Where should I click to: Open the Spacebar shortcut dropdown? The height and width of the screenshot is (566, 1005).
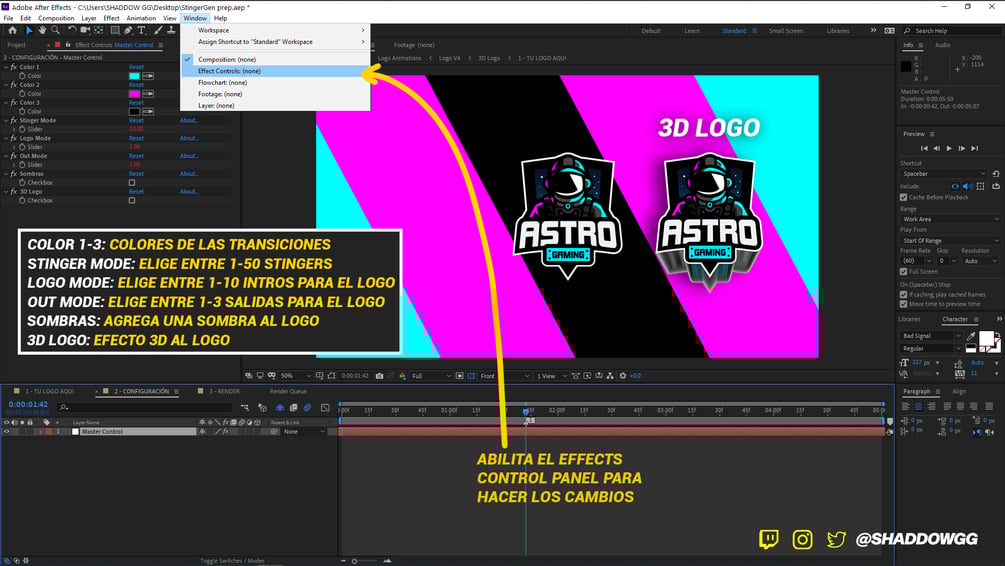(943, 174)
